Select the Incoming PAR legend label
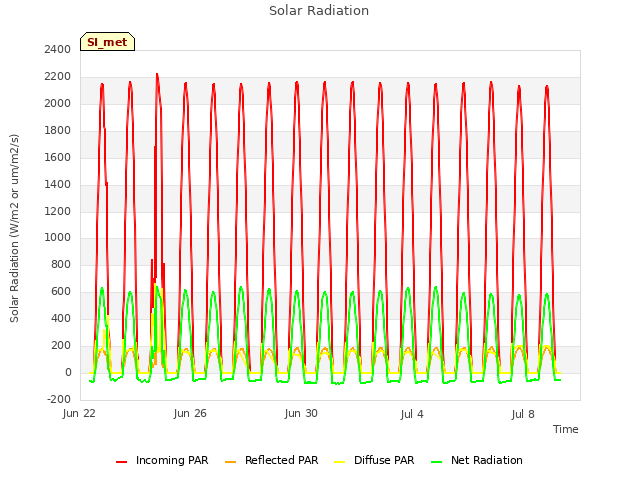Viewport: 640px width, 480px height. pos(172,460)
